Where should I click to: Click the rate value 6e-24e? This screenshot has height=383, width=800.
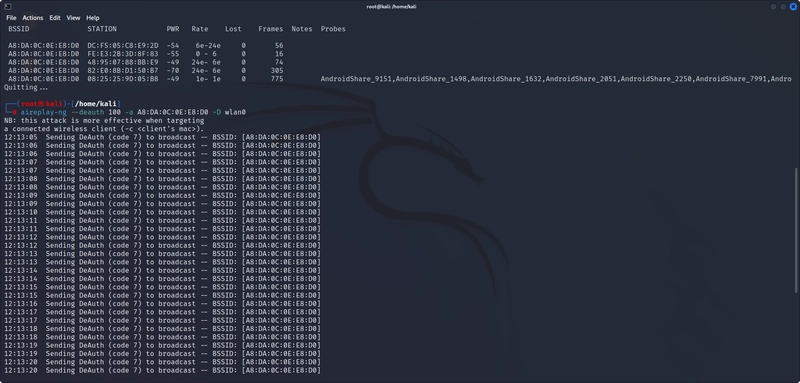208,45
